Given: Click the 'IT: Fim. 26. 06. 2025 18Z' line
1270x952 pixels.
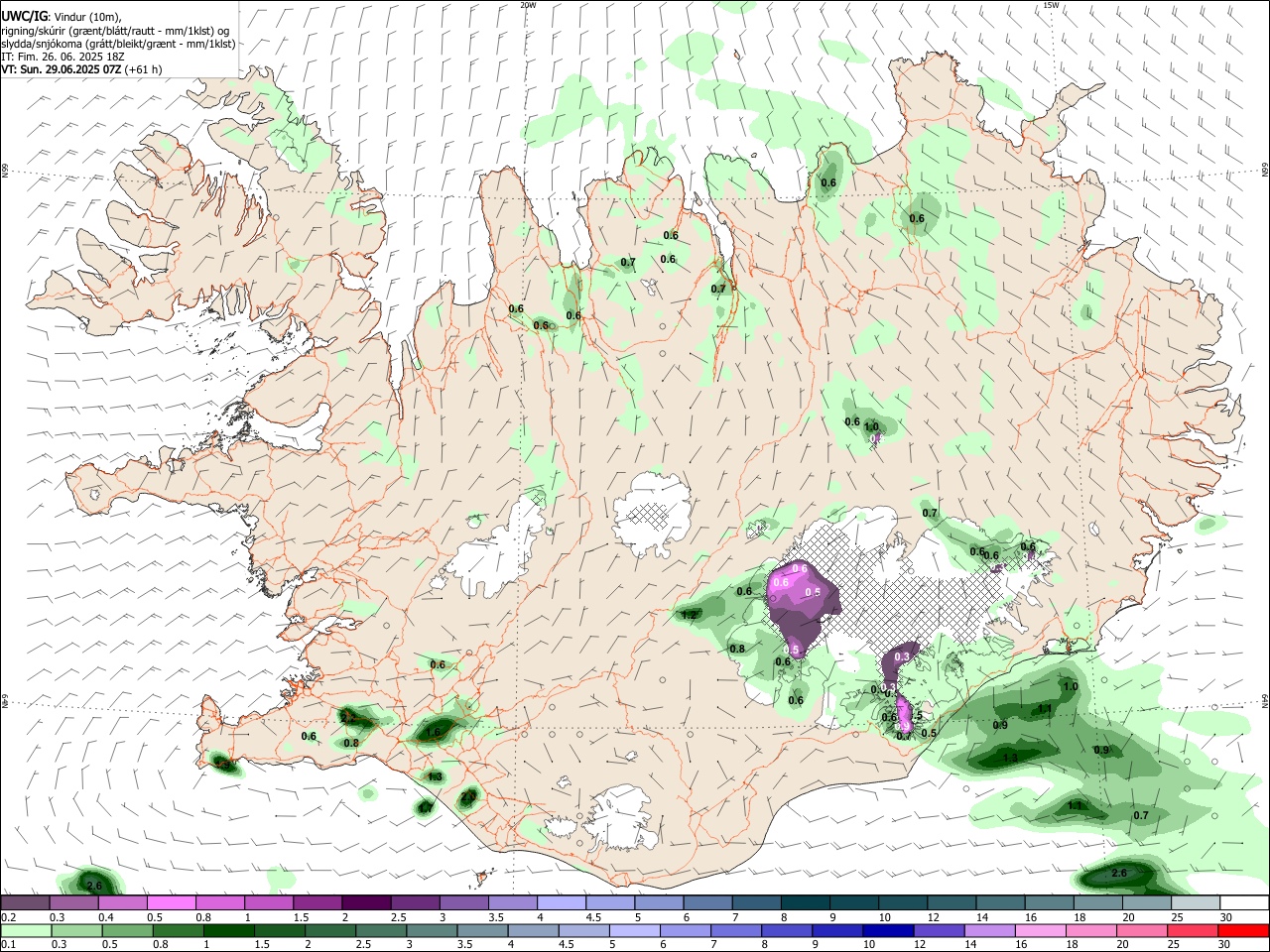Looking at the screenshot, I should (63, 57).
